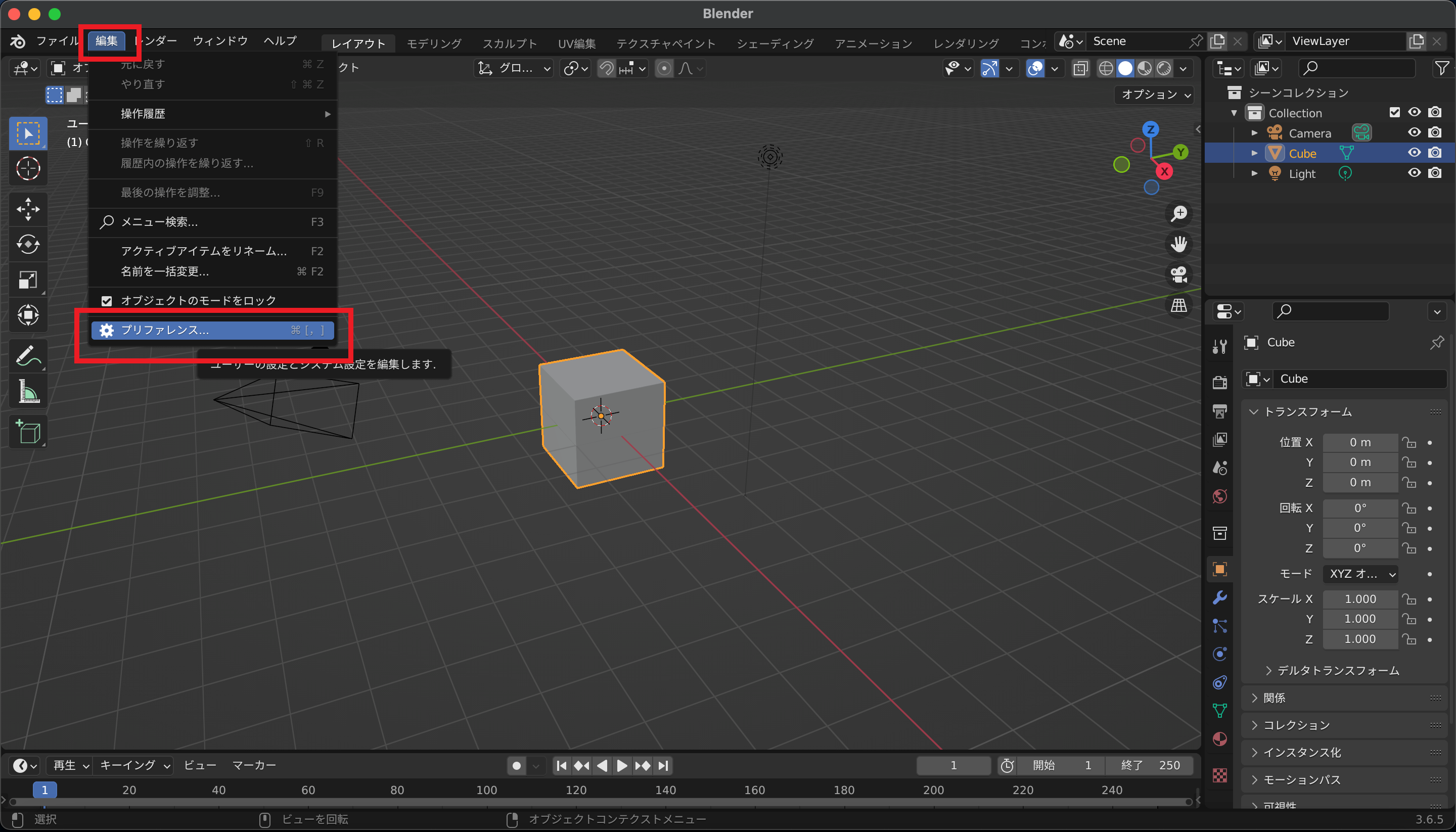This screenshot has width=1456, height=832.
Task: Expand the デルタトランスフォーム panel
Action: (x=1337, y=670)
